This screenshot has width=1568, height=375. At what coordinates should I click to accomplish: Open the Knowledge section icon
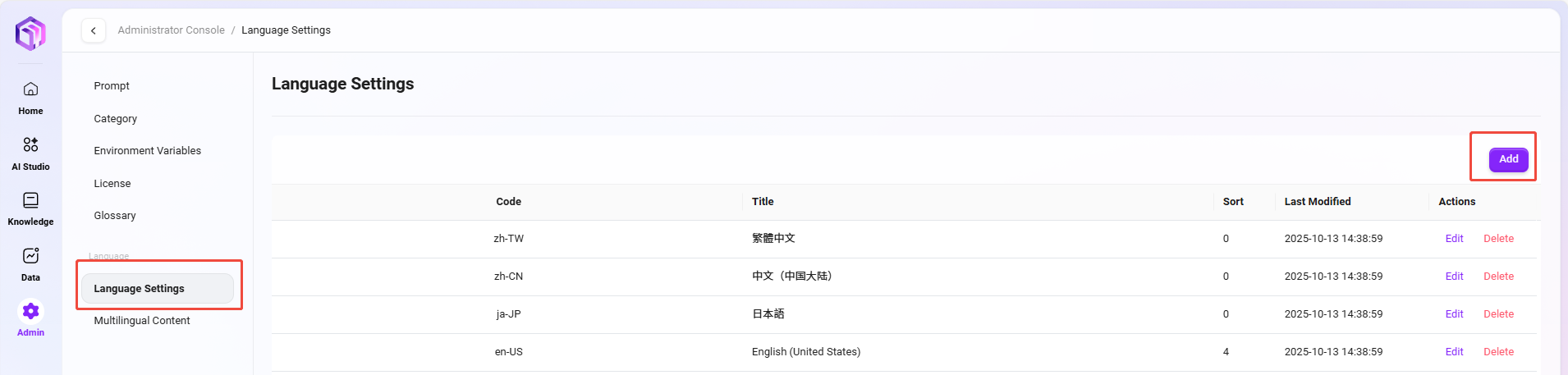pos(30,201)
